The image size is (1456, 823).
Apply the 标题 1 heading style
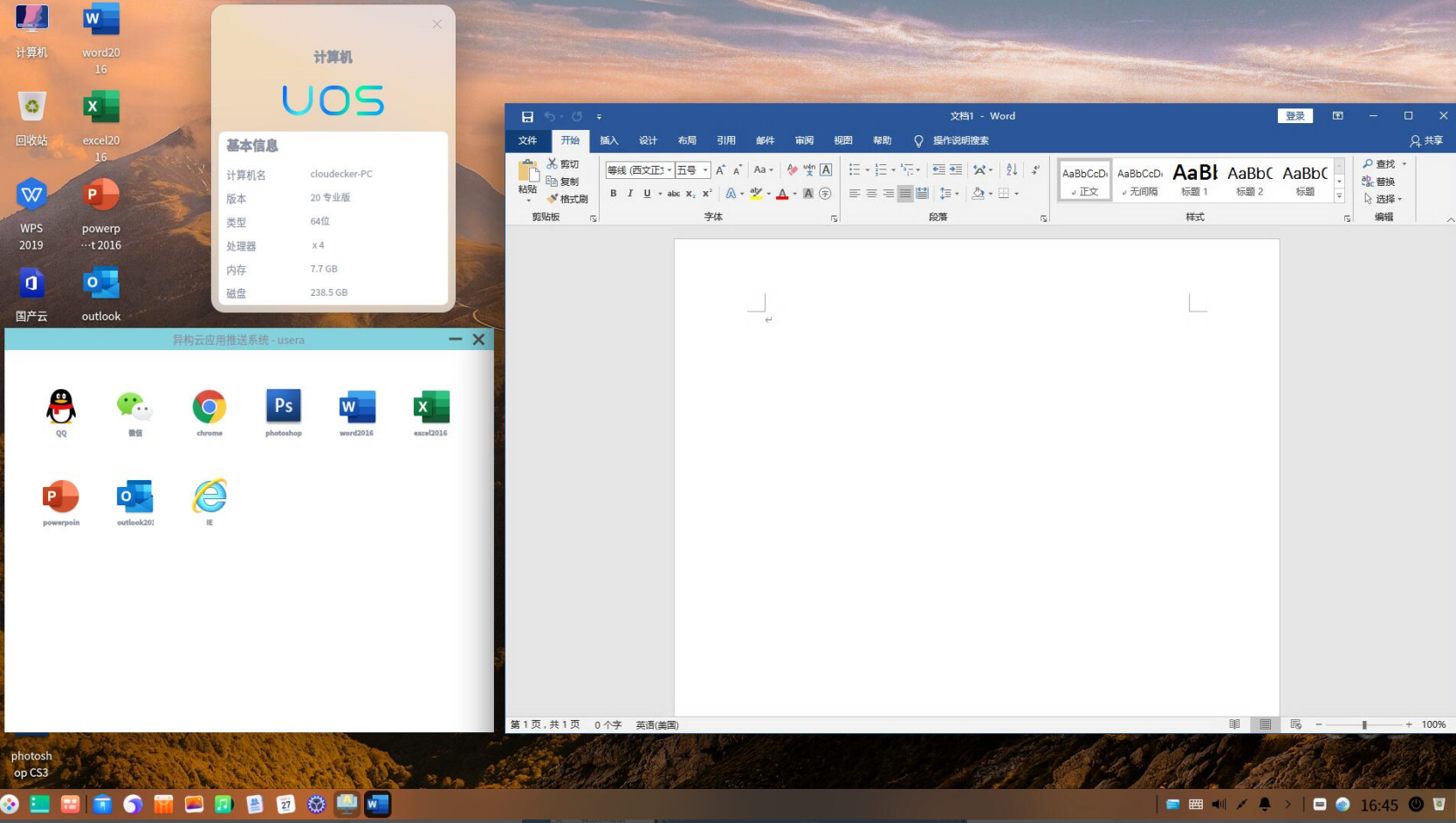coord(1194,180)
